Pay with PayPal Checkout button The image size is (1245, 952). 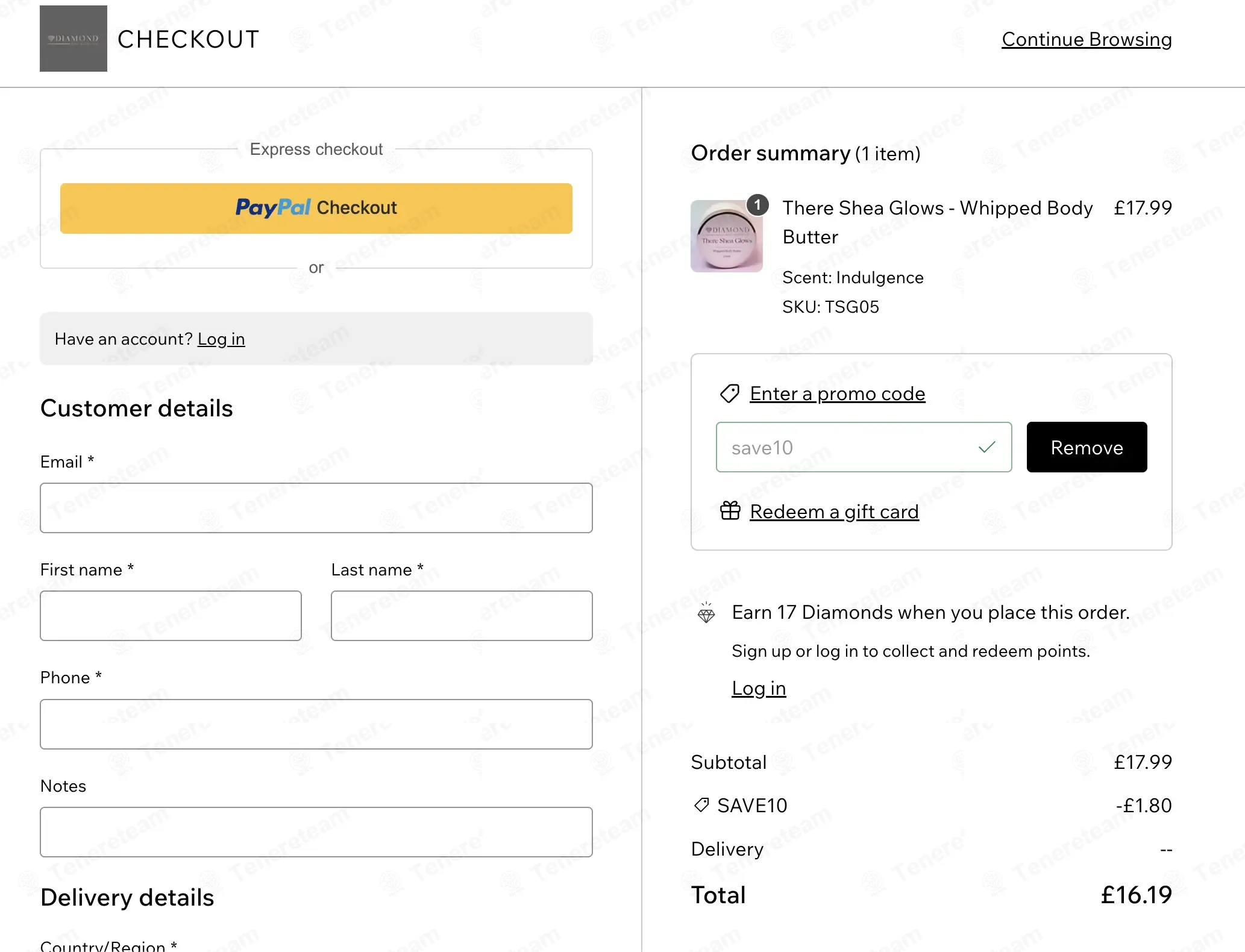[x=316, y=208]
